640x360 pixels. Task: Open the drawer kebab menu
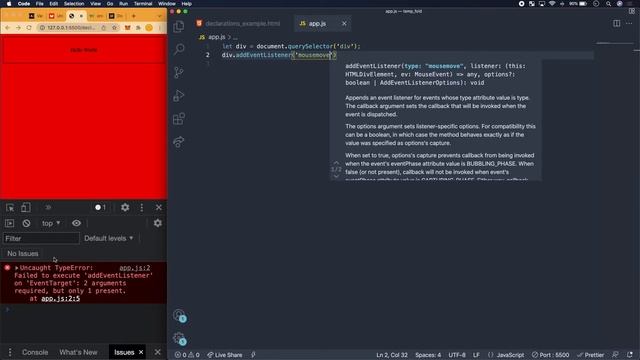click(10, 352)
